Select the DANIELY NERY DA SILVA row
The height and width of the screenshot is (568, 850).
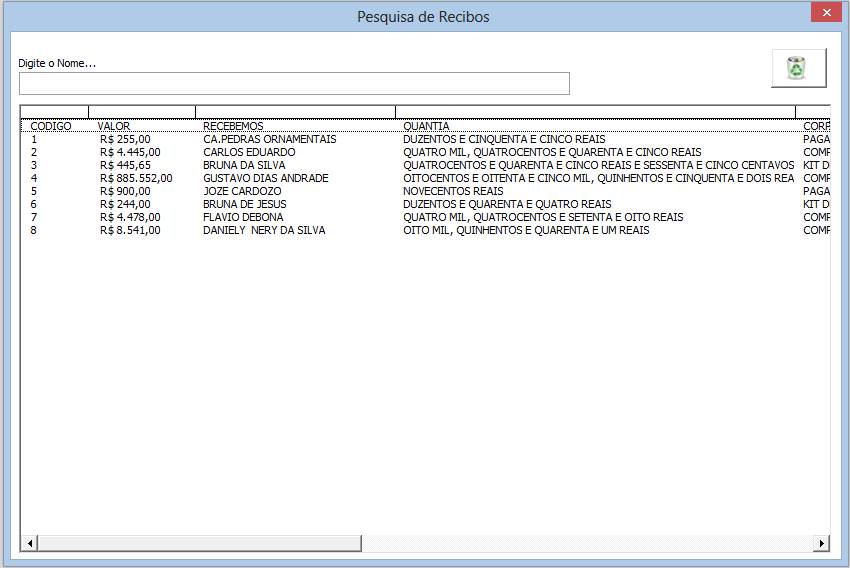pos(426,230)
